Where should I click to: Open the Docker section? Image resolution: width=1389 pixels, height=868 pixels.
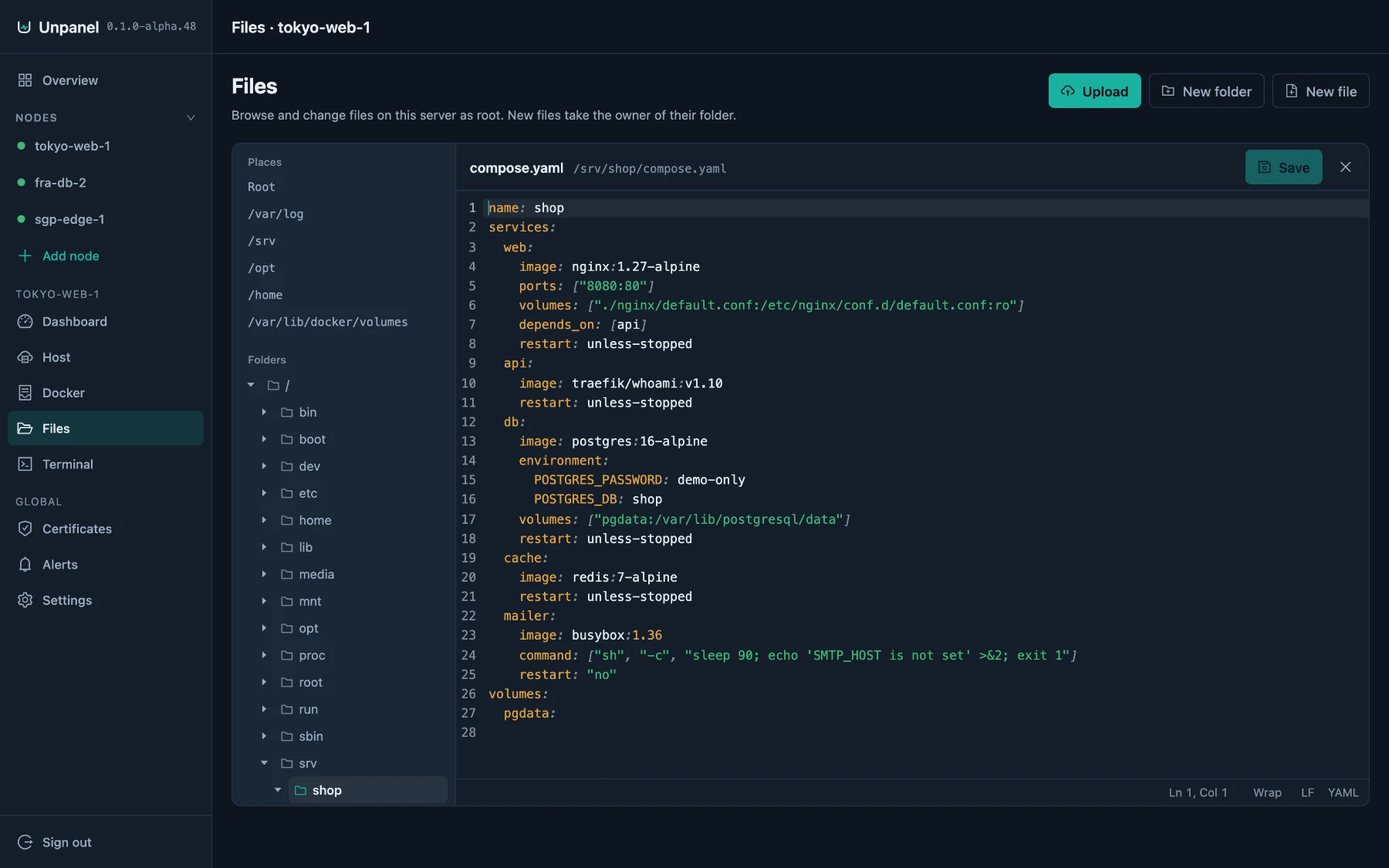coord(106,393)
